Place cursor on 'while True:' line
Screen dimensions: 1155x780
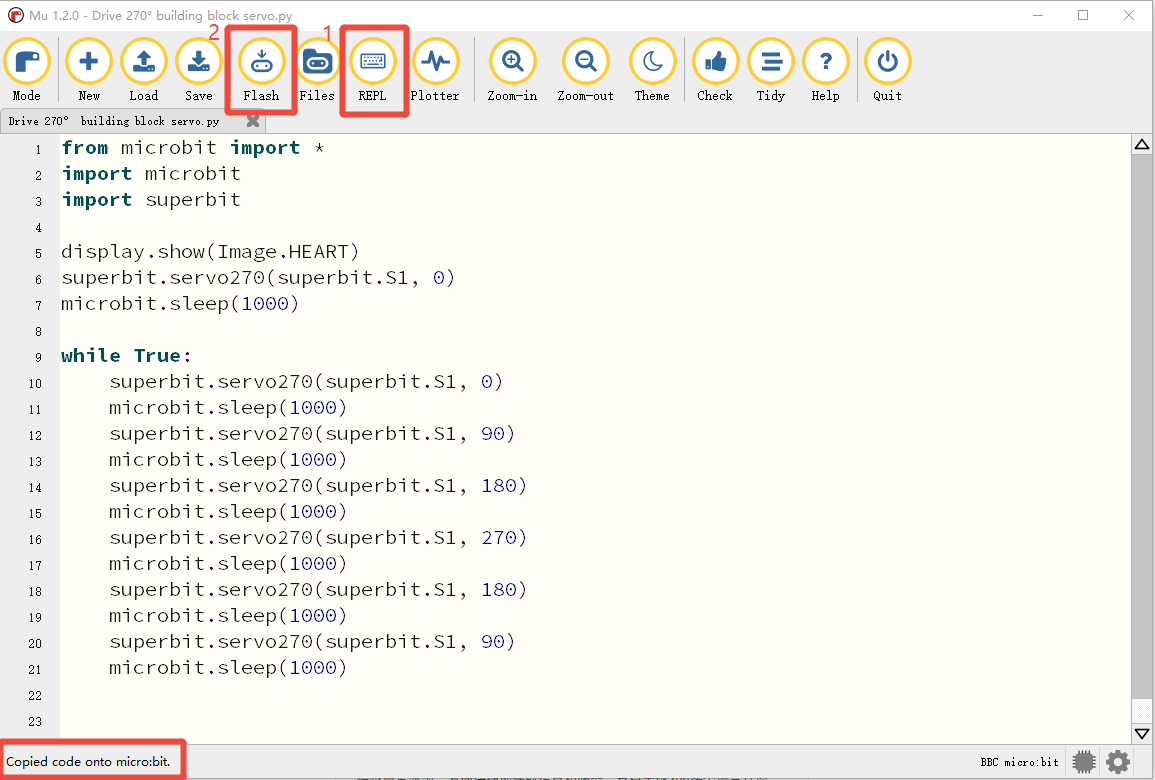coord(126,356)
